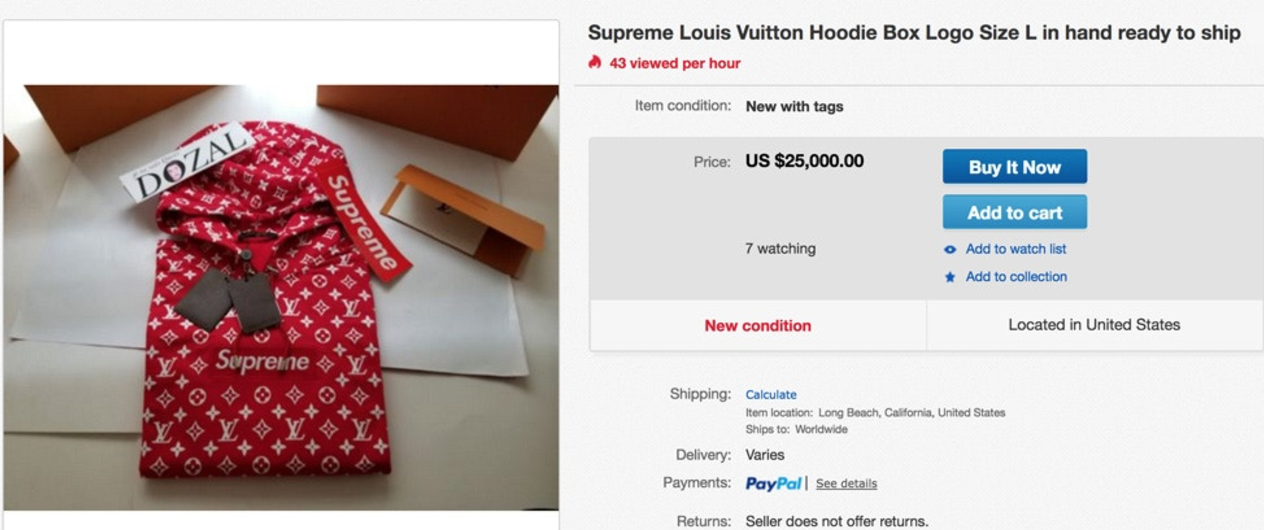The height and width of the screenshot is (530, 1264).
Task: Open the Add to watch list link
Action: pyautogui.click(x=1016, y=249)
